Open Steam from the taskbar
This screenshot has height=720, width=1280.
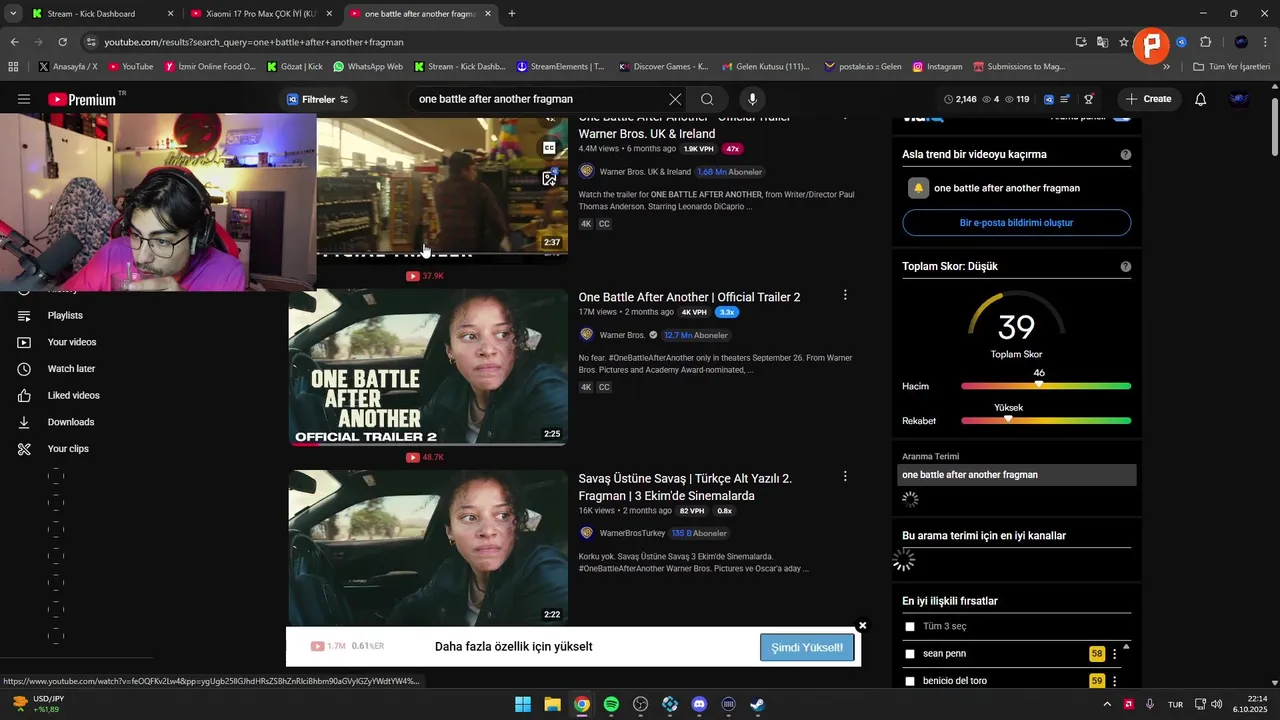[758, 704]
